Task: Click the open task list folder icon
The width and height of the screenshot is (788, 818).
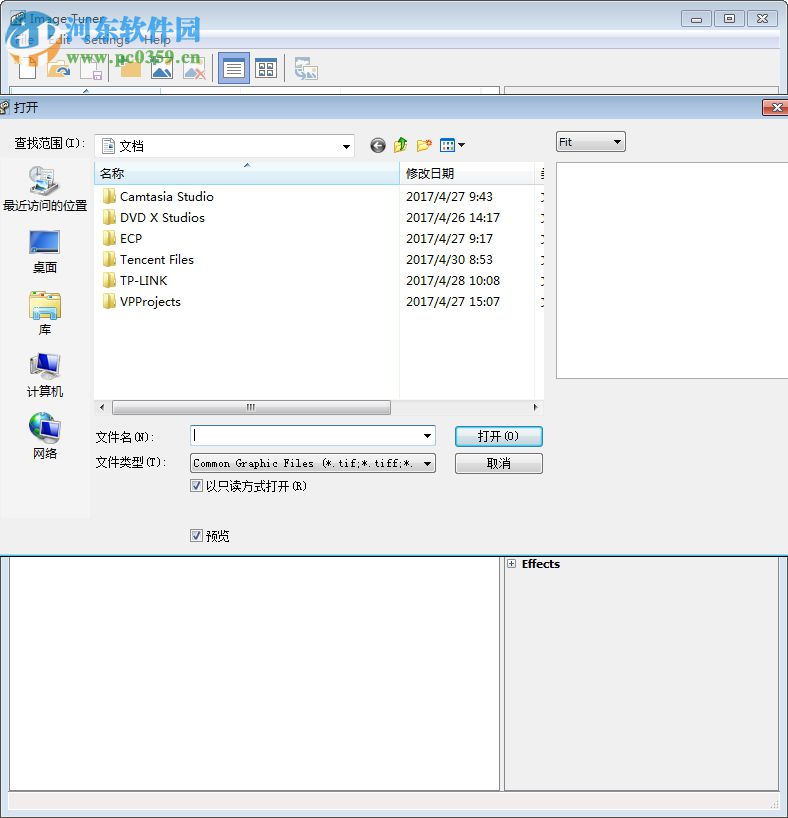Action: click(x=58, y=68)
